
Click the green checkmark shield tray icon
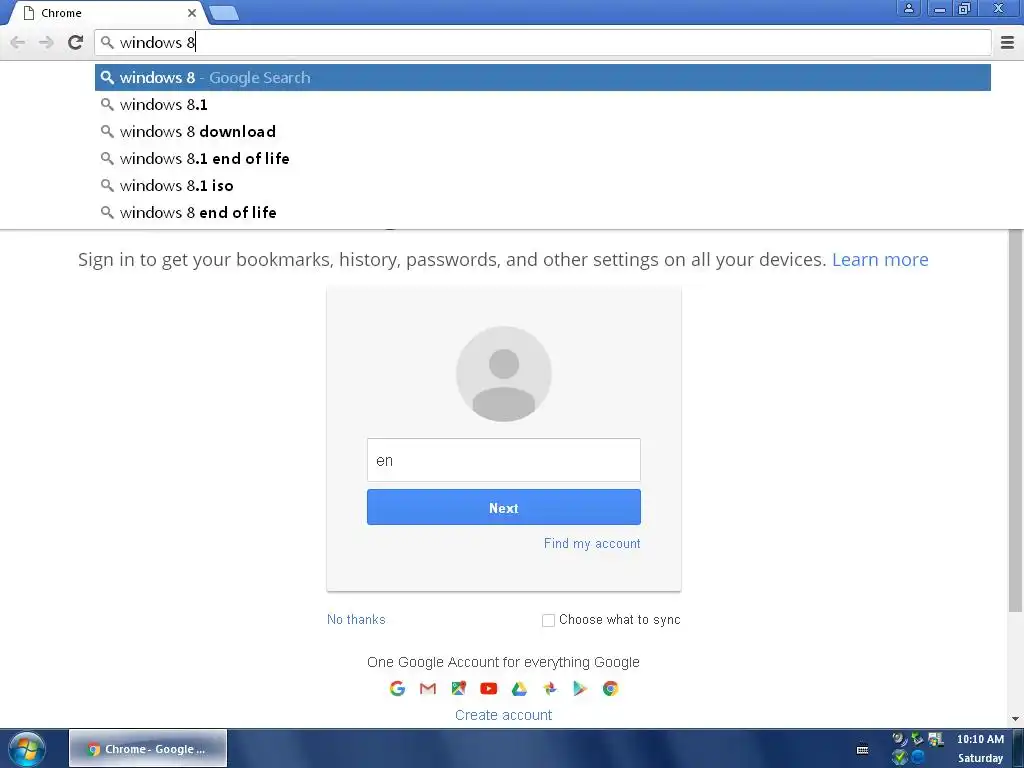900,758
